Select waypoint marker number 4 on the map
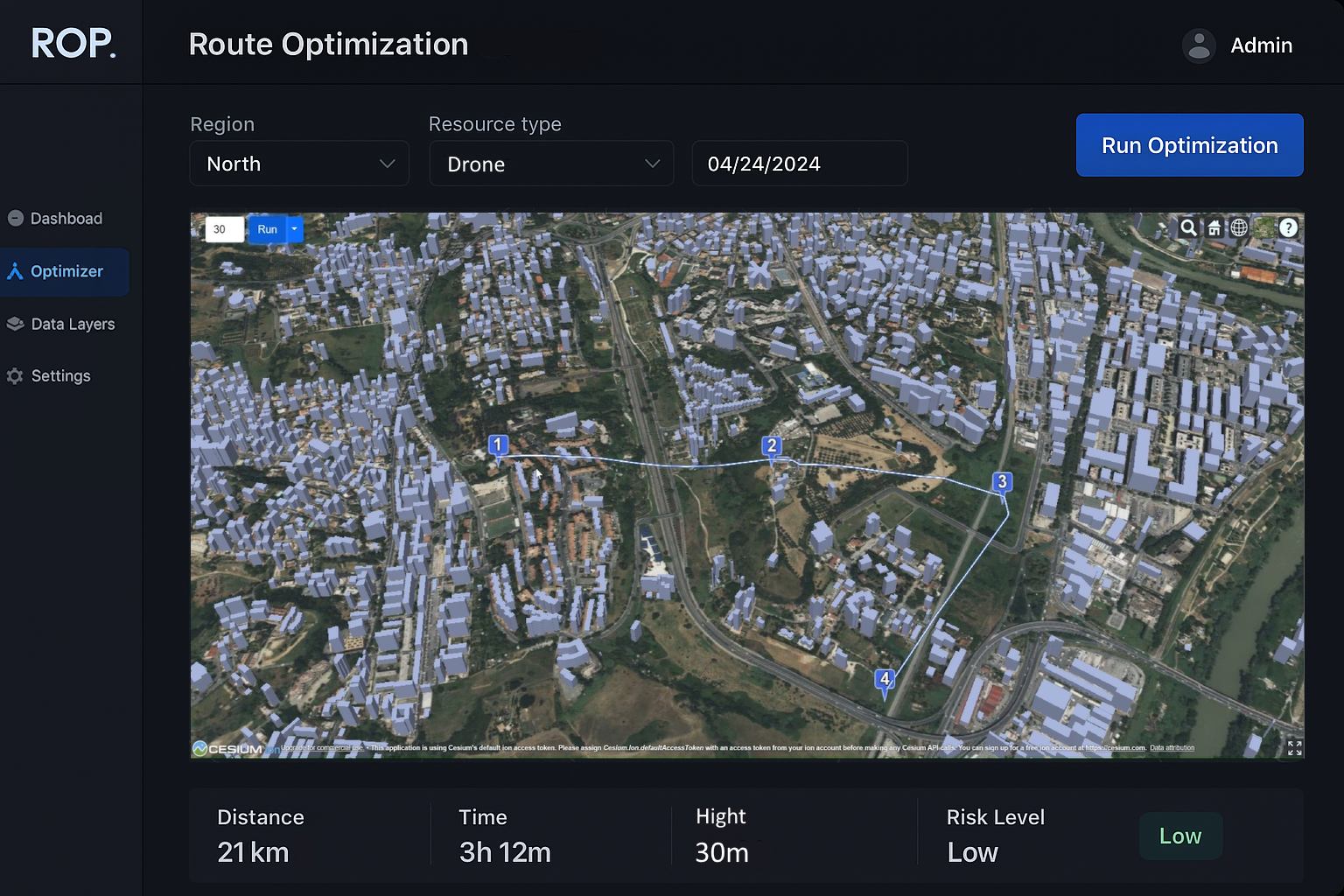 click(884, 677)
